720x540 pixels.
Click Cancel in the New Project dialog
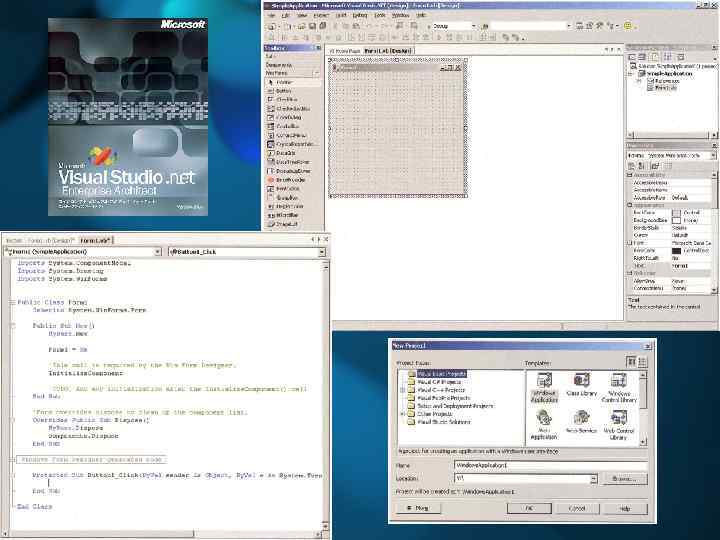(x=577, y=508)
